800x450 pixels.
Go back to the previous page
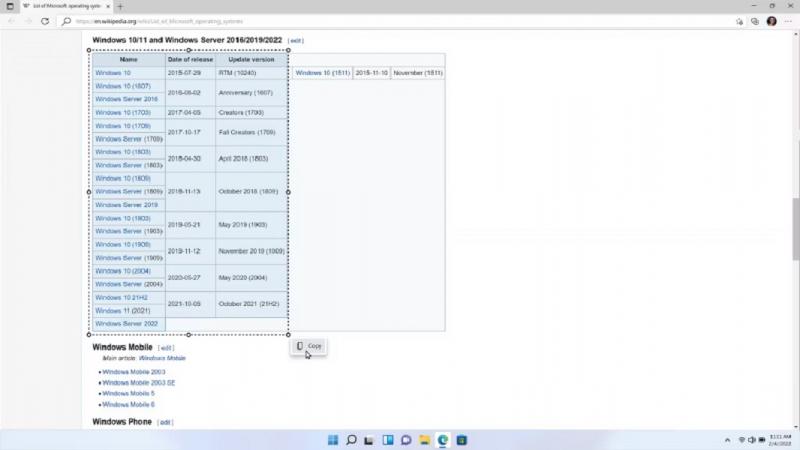[11, 21]
